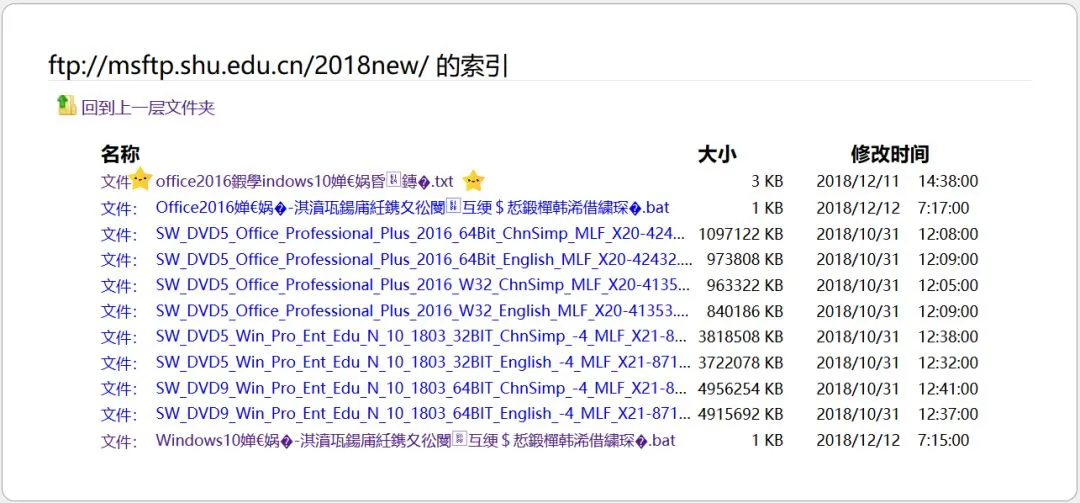Select the 4956254 KB size value
1080x503 pixels.
coord(740,389)
